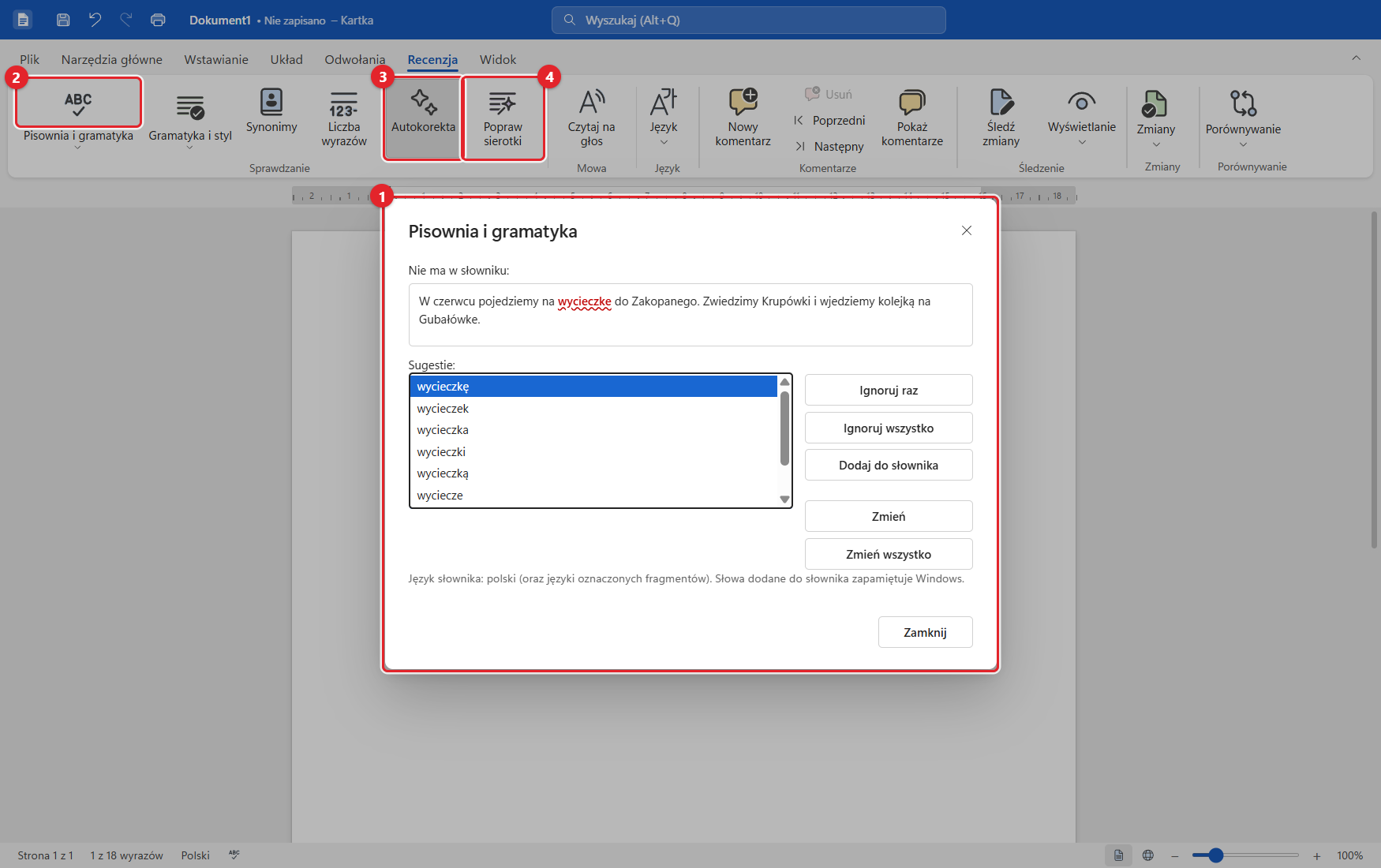Image resolution: width=1381 pixels, height=868 pixels.
Task: Undo the last action
Action: point(95,20)
